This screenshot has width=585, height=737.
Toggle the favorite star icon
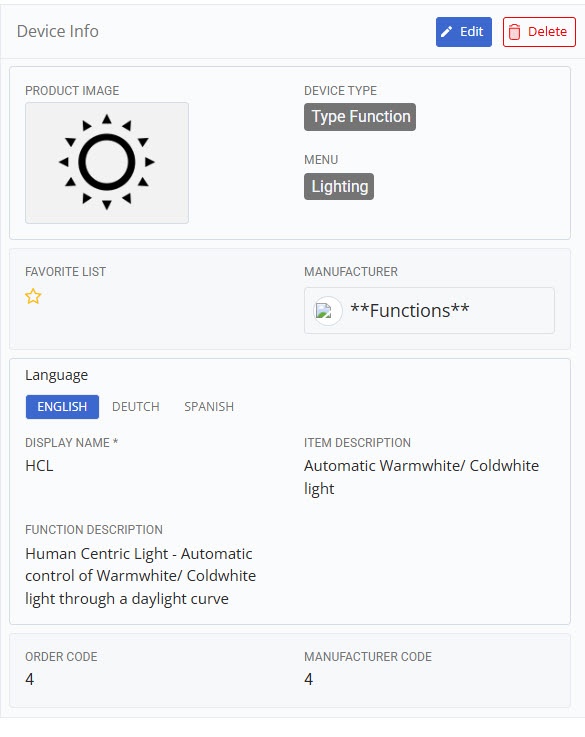pyautogui.click(x=33, y=297)
